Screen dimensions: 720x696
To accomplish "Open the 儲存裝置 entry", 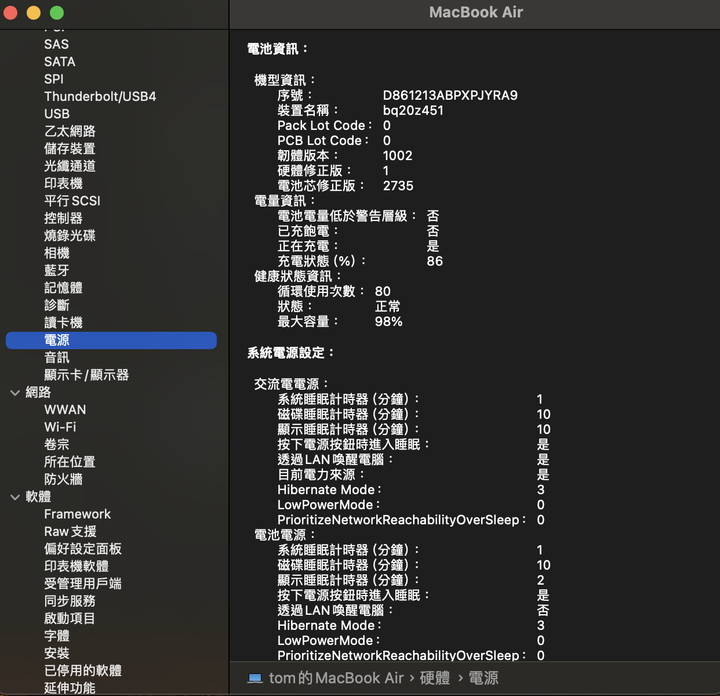I will coord(70,149).
